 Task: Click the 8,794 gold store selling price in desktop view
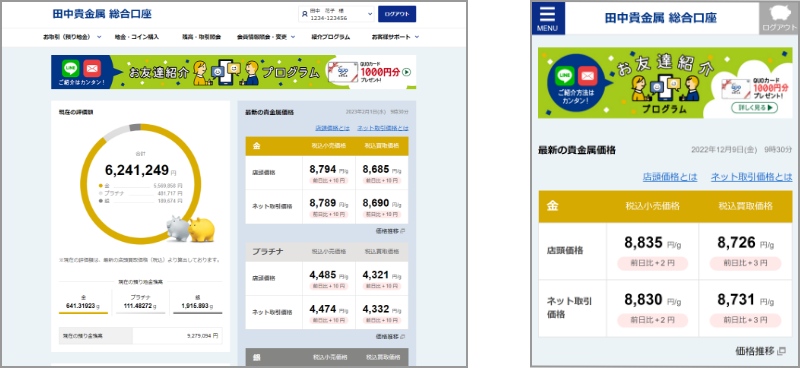click(323, 169)
